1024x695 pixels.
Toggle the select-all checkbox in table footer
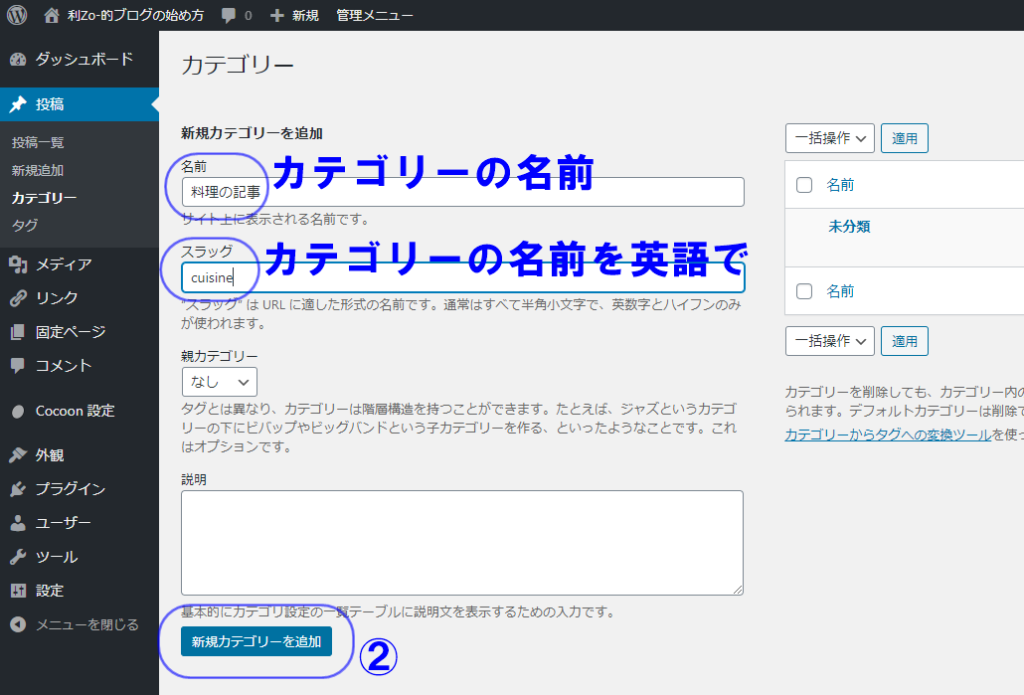pos(804,291)
